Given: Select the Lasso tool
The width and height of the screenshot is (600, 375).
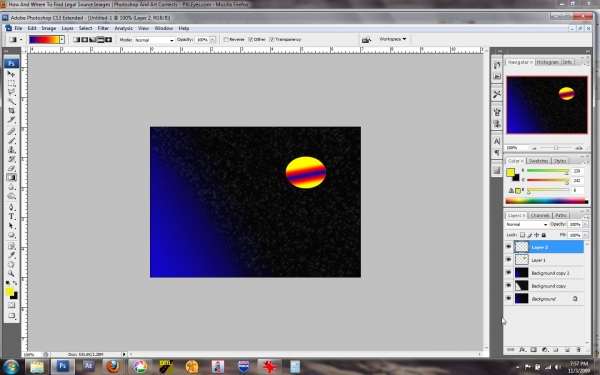Looking at the screenshot, I should click(11, 92).
